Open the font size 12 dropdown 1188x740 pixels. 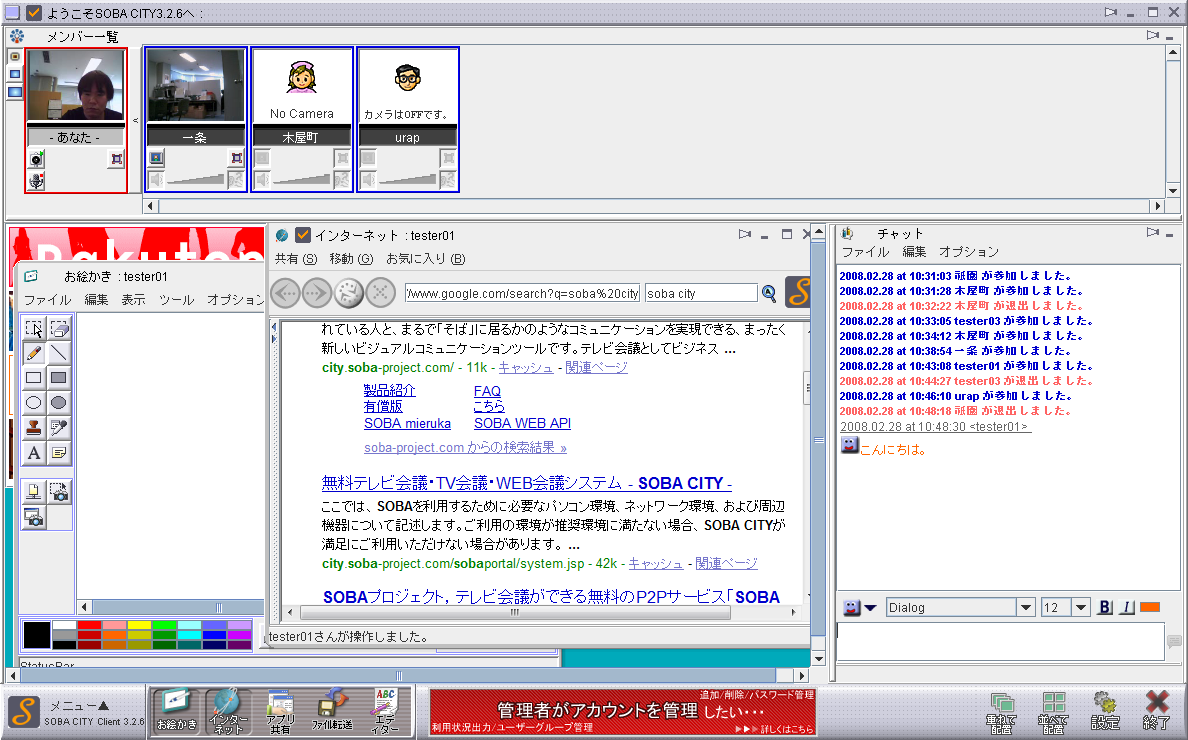[1081, 607]
